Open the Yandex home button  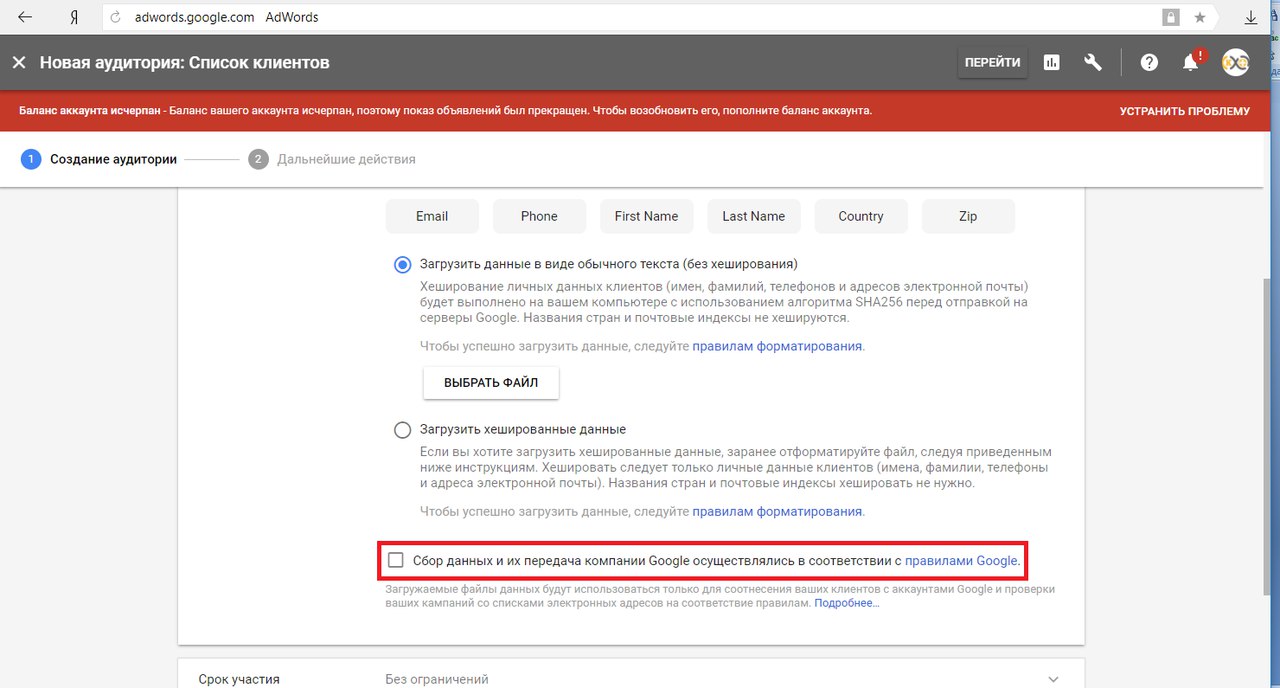pos(76,17)
